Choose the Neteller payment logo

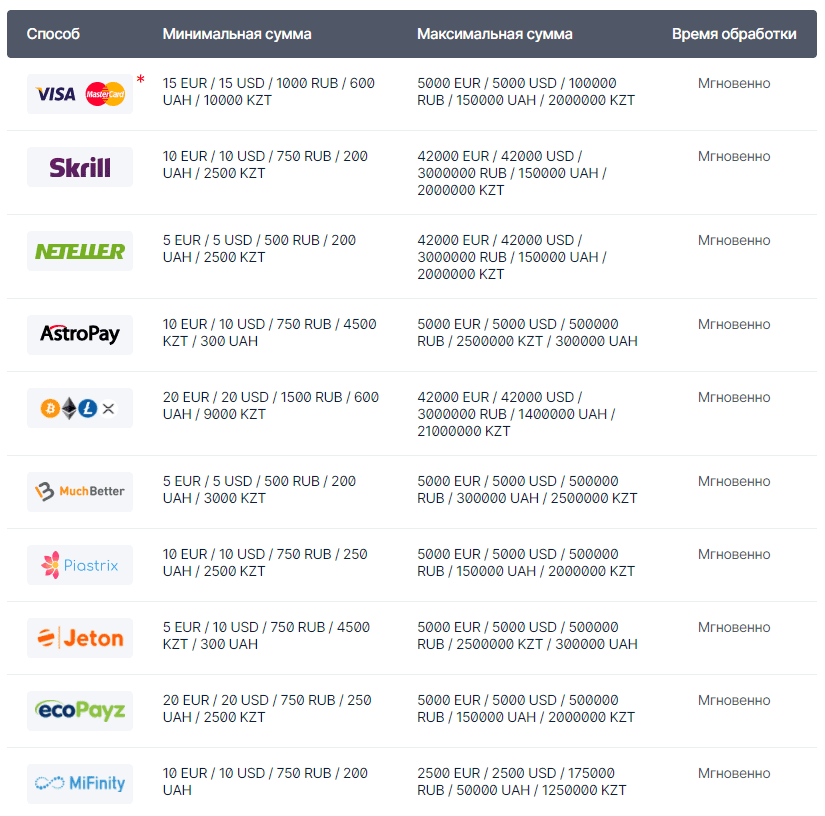(x=80, y=251)
